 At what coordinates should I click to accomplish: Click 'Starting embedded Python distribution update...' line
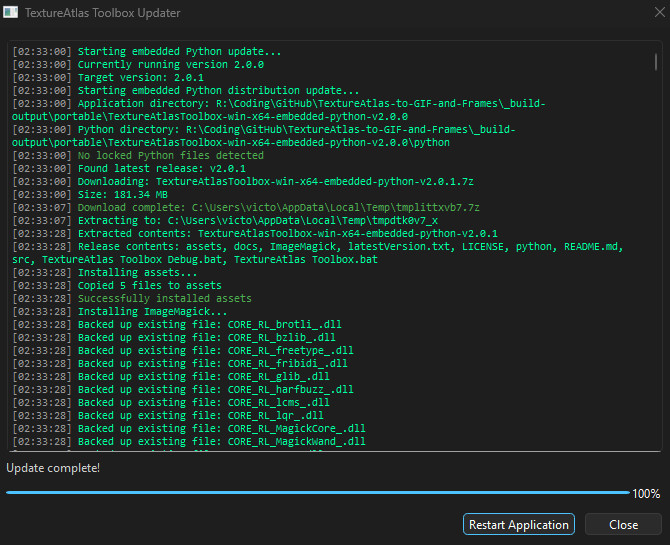point(185,90)
